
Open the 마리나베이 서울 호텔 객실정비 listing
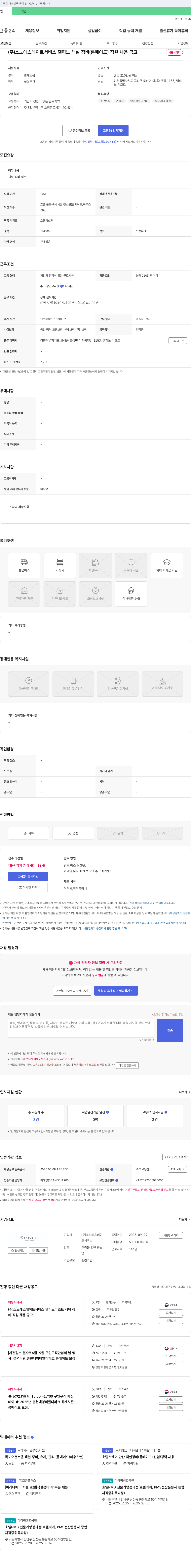click(36, 1487)
